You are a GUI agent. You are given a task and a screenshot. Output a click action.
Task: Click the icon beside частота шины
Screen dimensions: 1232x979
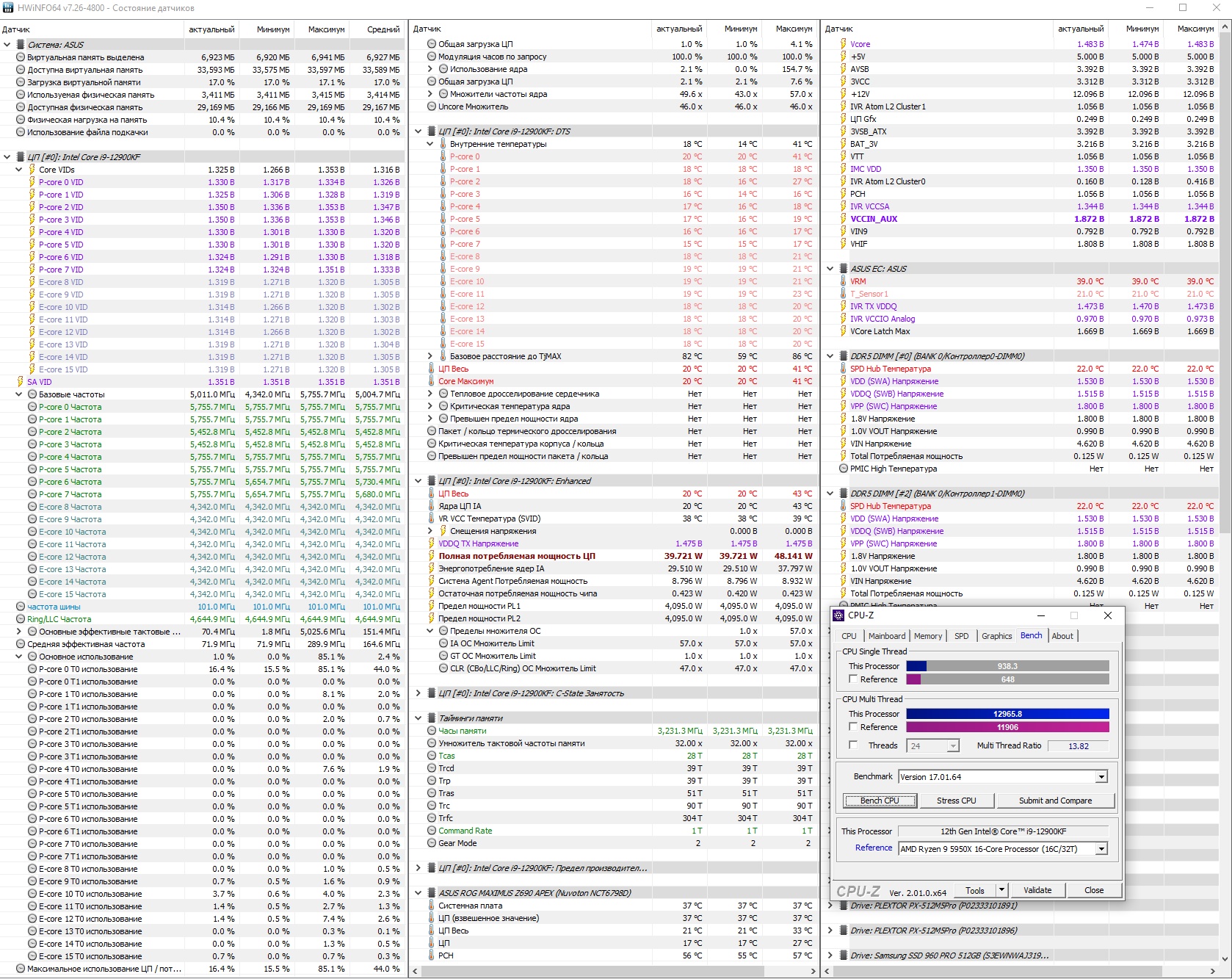(21, 607)
